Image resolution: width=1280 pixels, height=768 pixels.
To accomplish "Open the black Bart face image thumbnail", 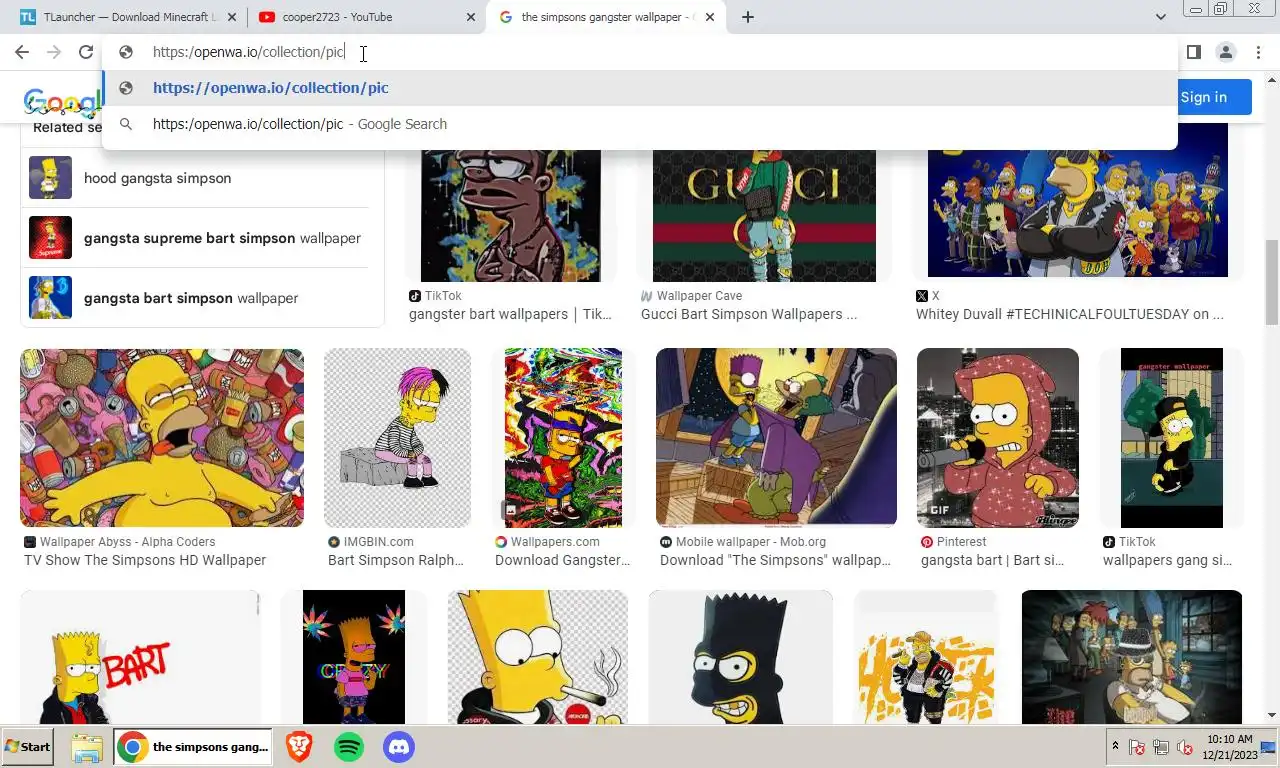I will tap(740, 657).
